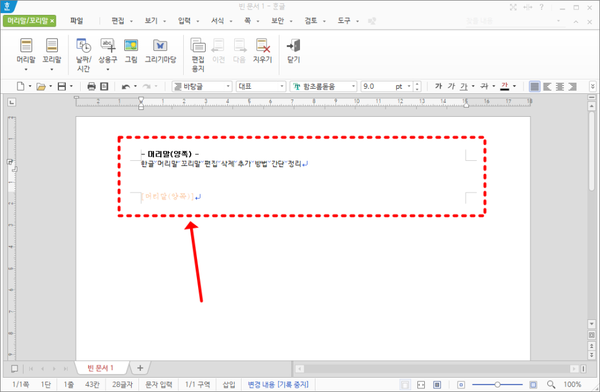Open the font color dropdown arrow
Viewport: 600px width, 392px height.
tap(514, 87)
